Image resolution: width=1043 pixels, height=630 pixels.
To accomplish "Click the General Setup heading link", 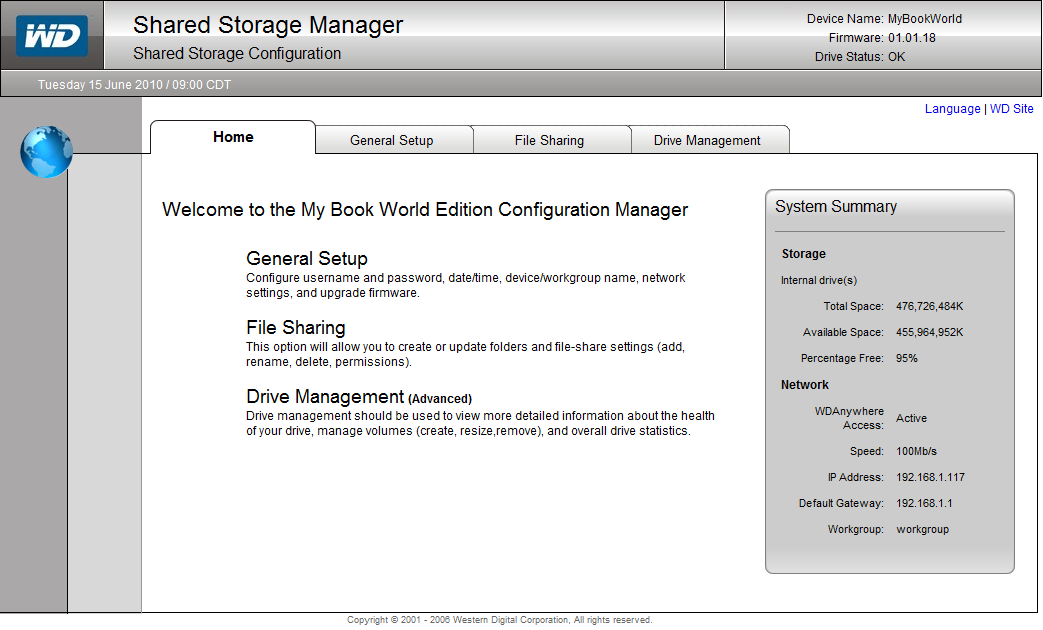I will 306,258.
